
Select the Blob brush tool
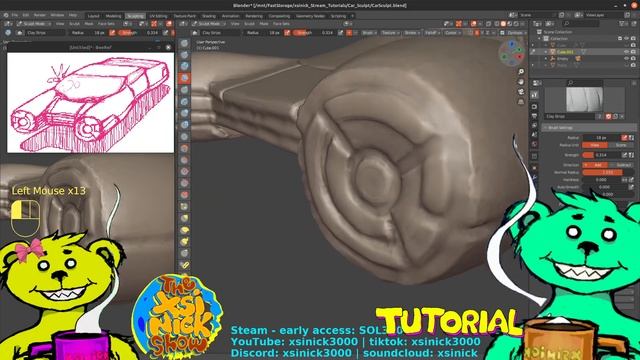coord(184,125)
